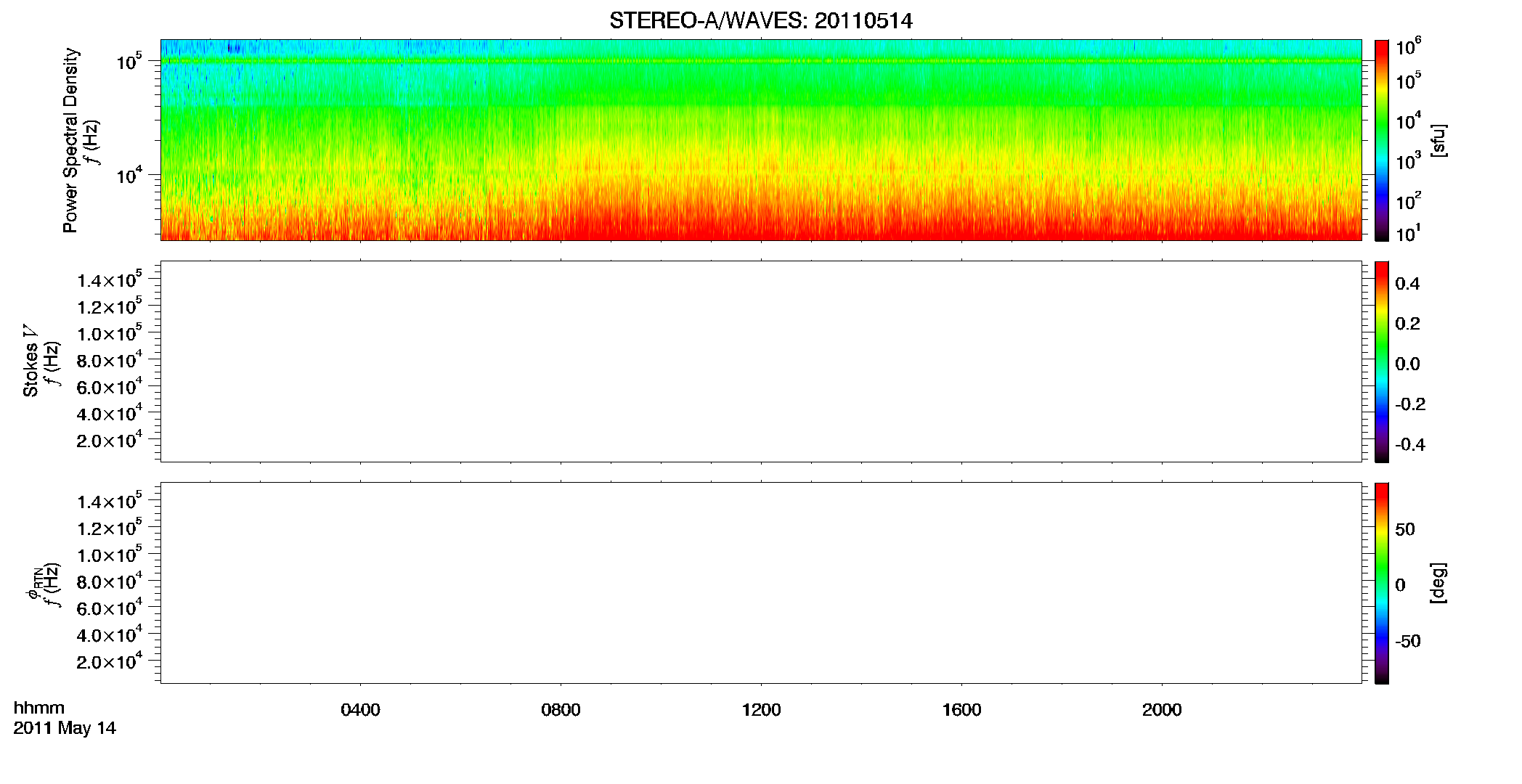Image resolution: width=1522 pixels, height=784 pixels.
Task: Click the yellow 100 kHz line in spectrogram
Action: tap(760, 61)
